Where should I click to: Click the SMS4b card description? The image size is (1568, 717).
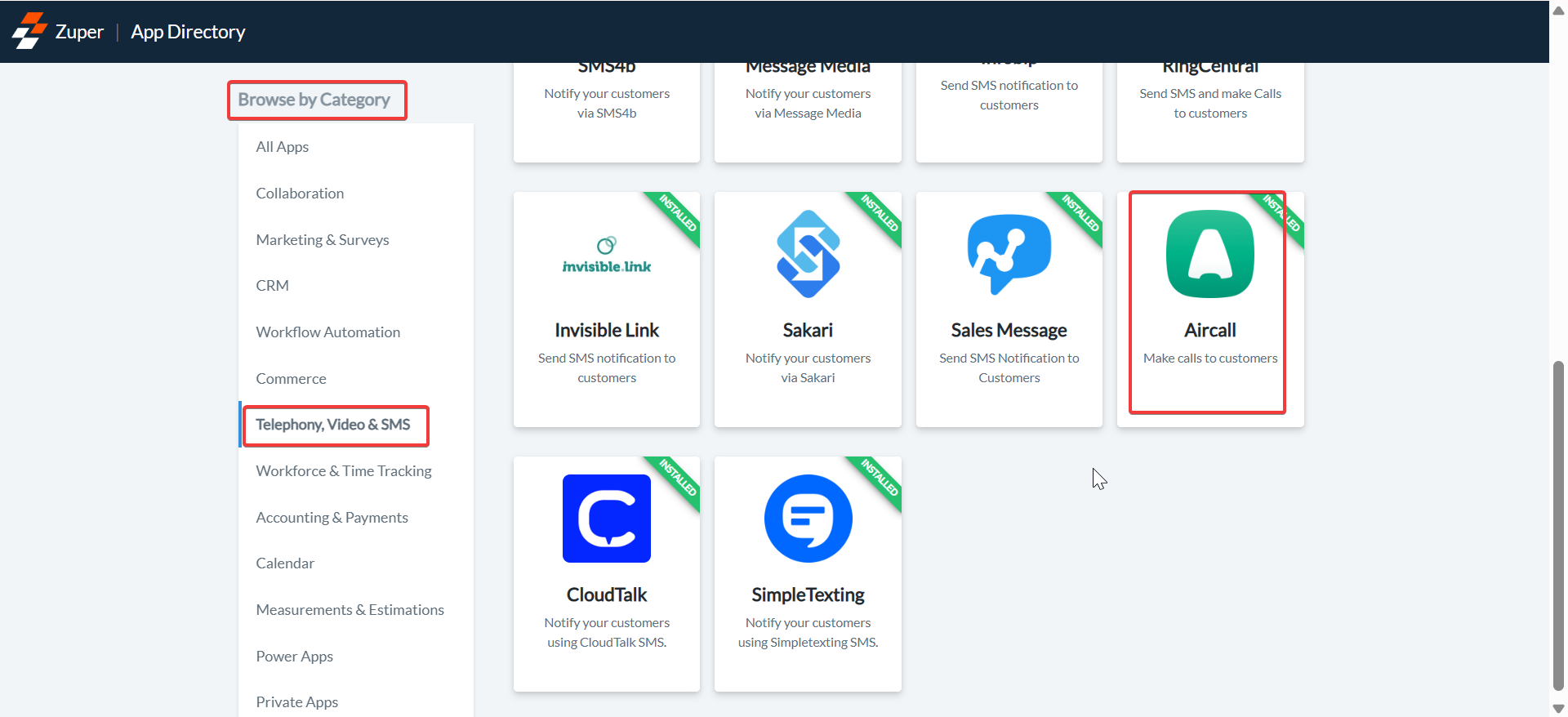coord(607,104)
